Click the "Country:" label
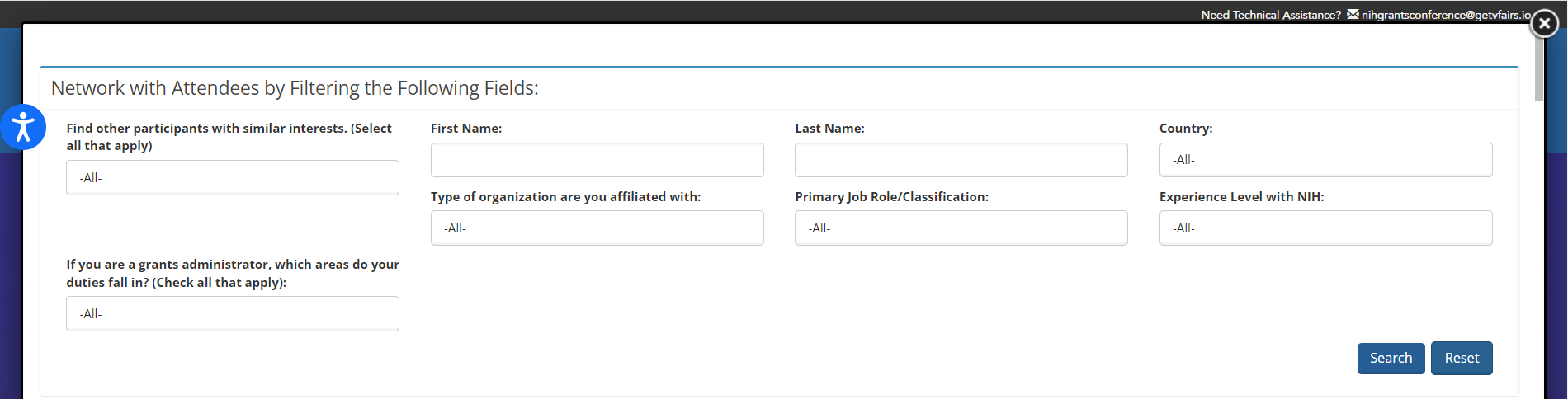The image size is (1568, 399). click(1185, 129)
